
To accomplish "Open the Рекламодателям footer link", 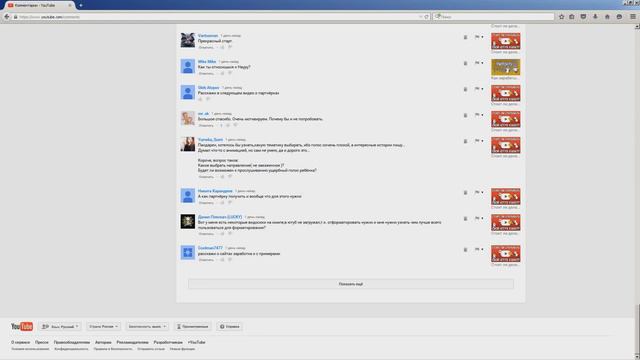I will (x=133, y=342).
